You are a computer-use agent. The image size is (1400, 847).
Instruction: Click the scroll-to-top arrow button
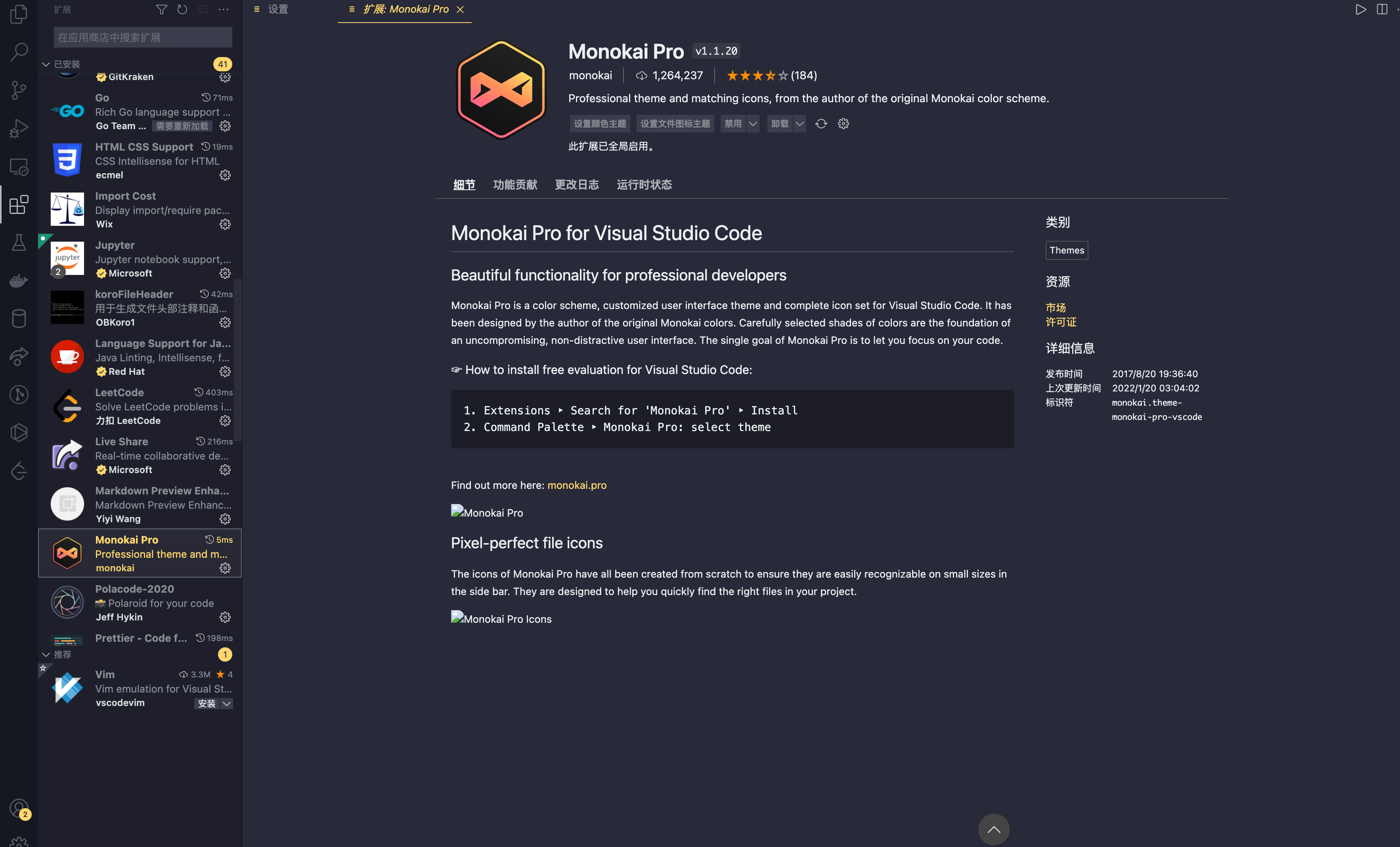[x=993, y=830]
